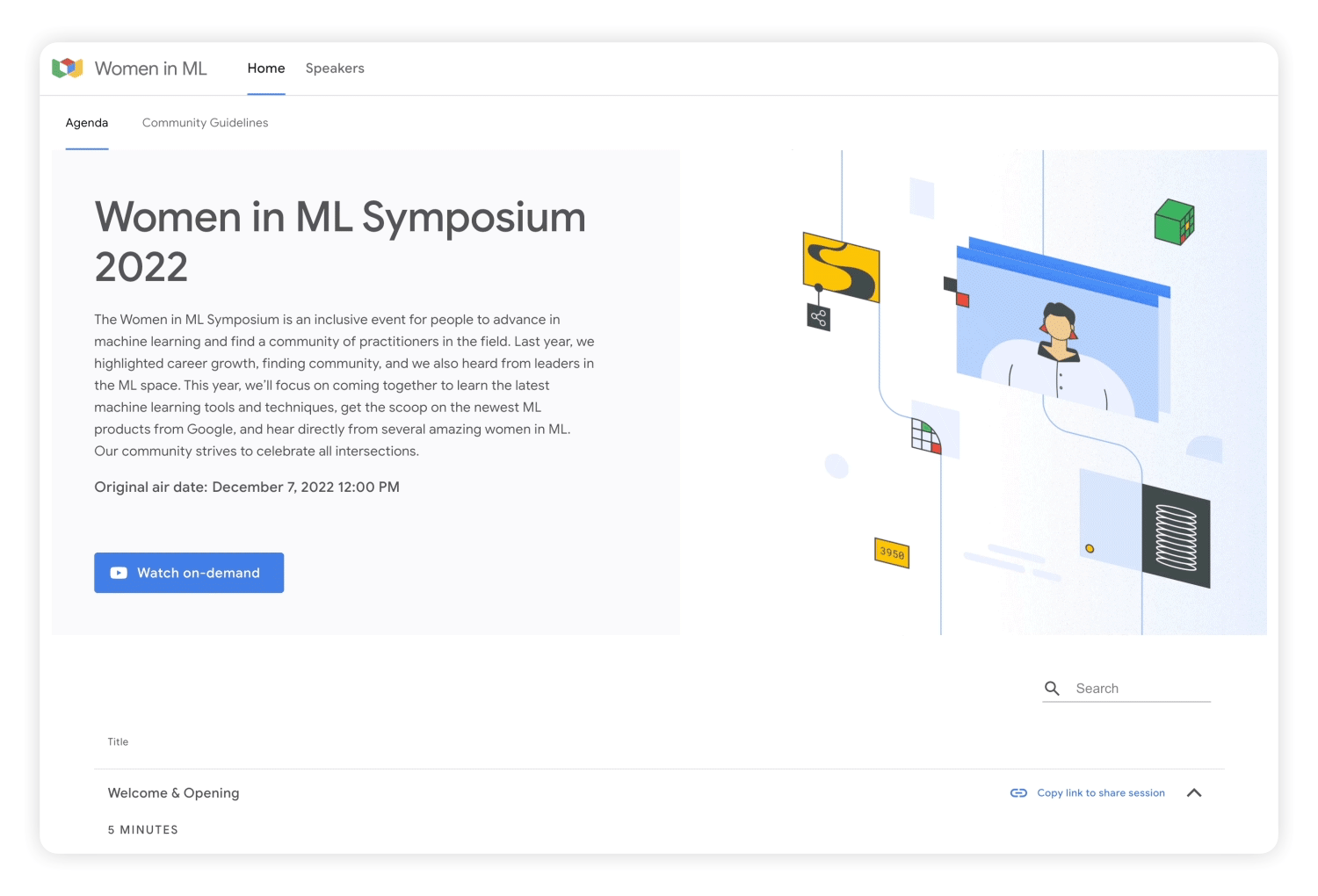
Task: Select the Agenda tab
Action: [x=87, y=123]
